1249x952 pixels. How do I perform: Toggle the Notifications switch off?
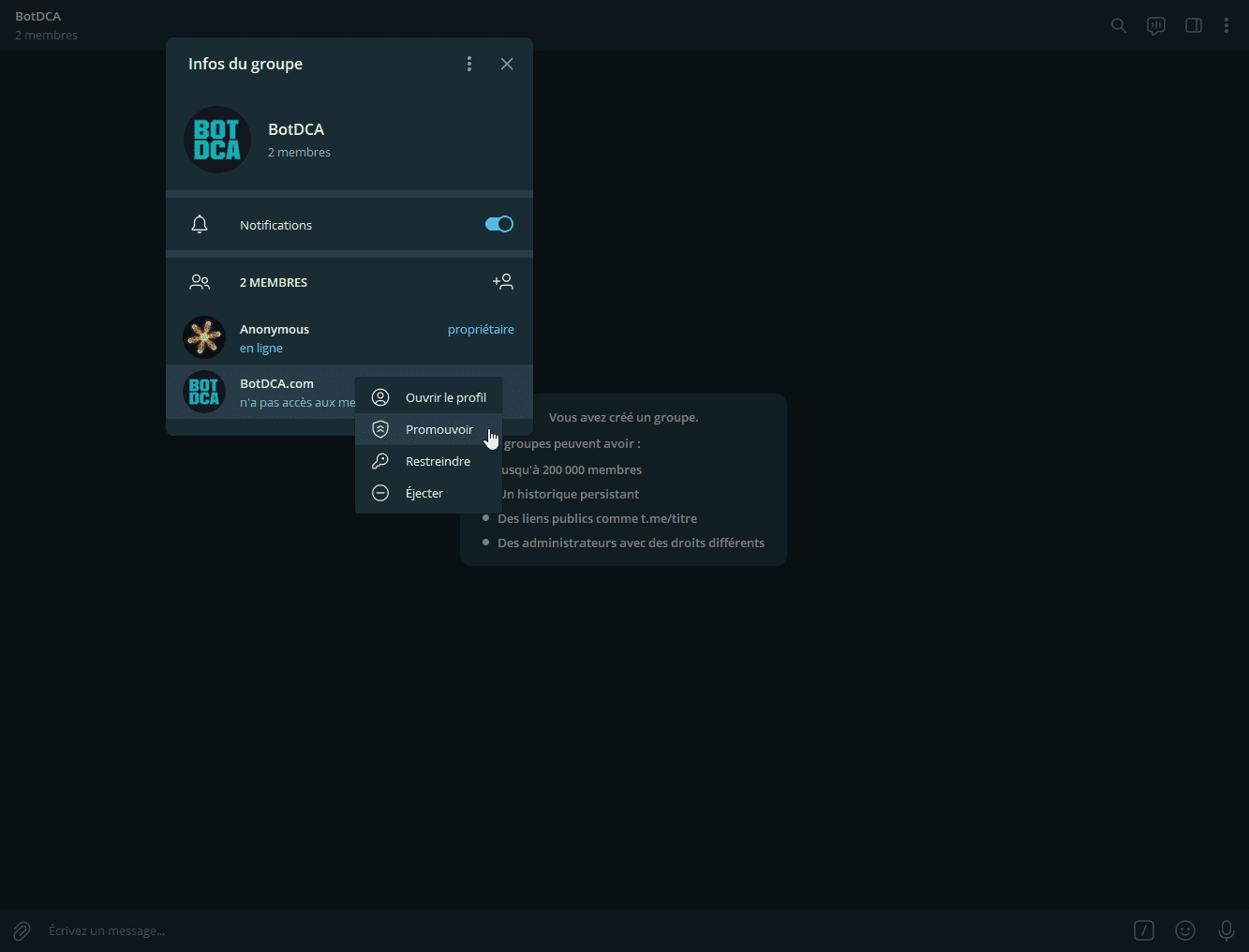tap(498, 224)
